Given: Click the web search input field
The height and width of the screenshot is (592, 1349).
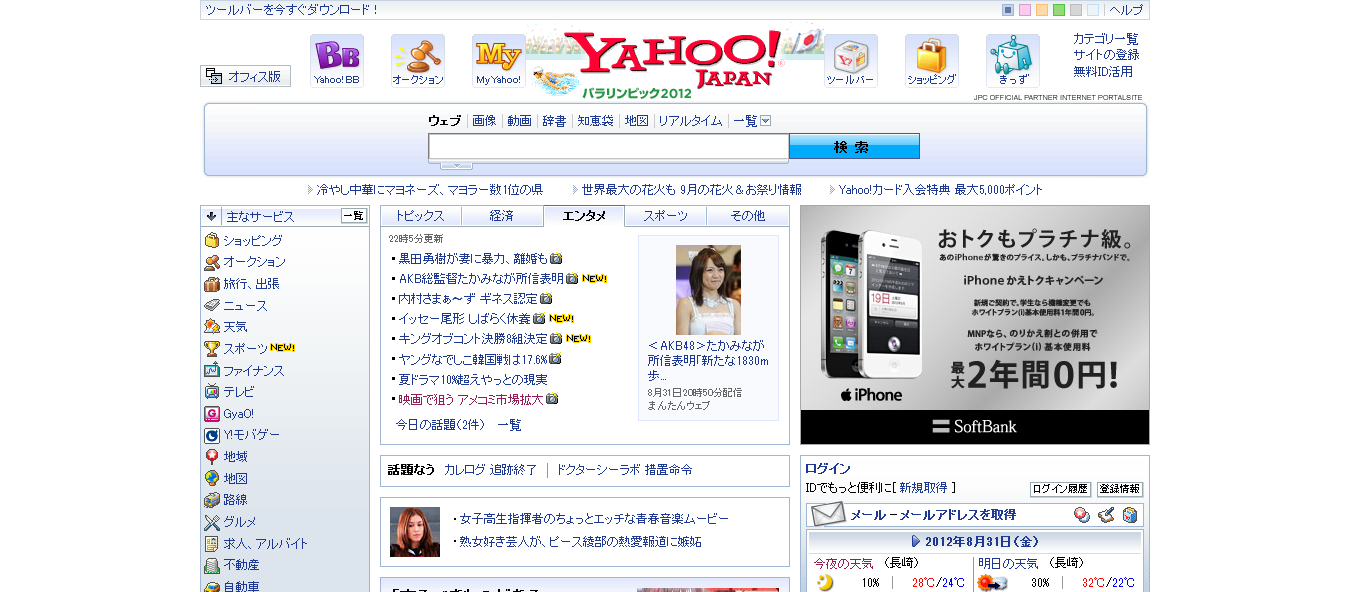Looking at the screenshot, I should coord(609,147).
